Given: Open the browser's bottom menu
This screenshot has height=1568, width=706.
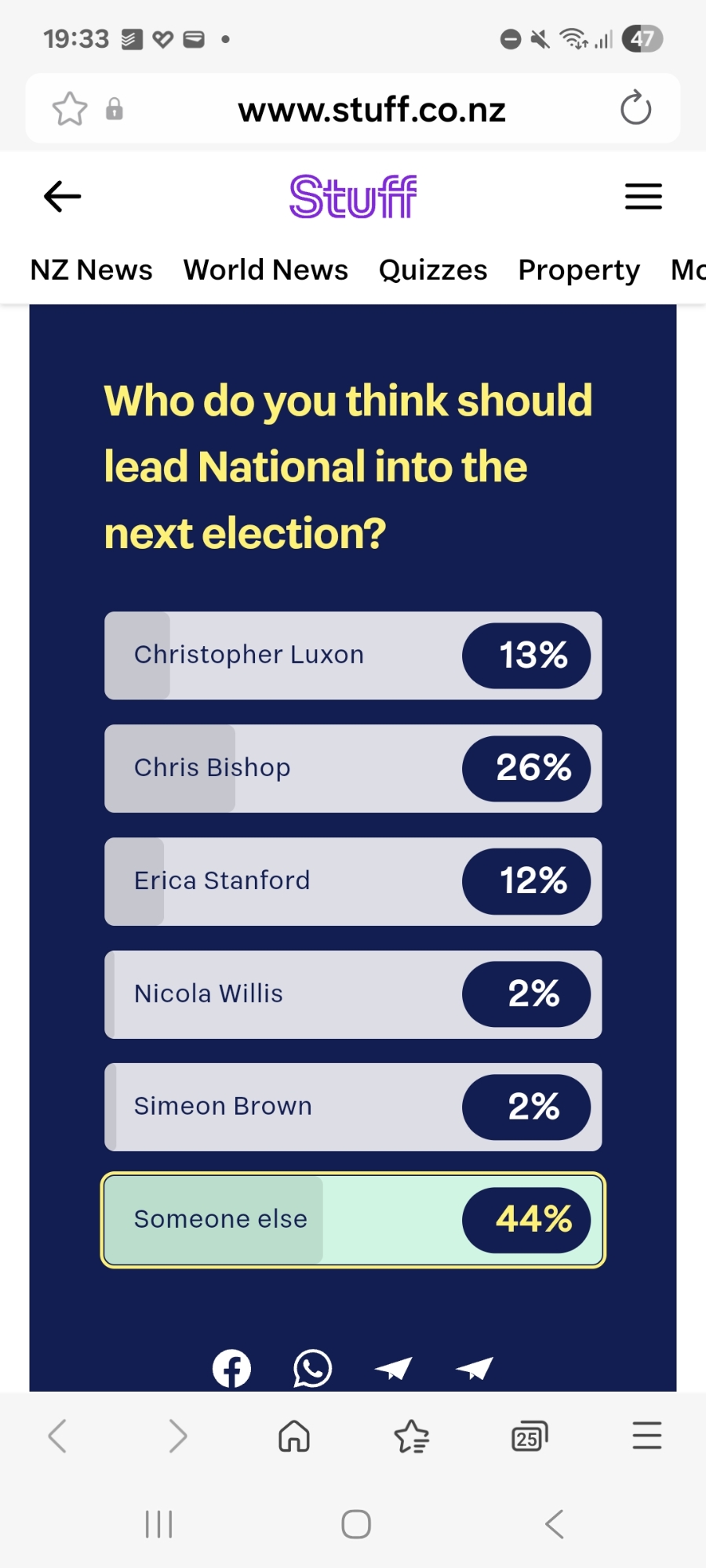Looking at the screenshot, I should (647, 1437).
